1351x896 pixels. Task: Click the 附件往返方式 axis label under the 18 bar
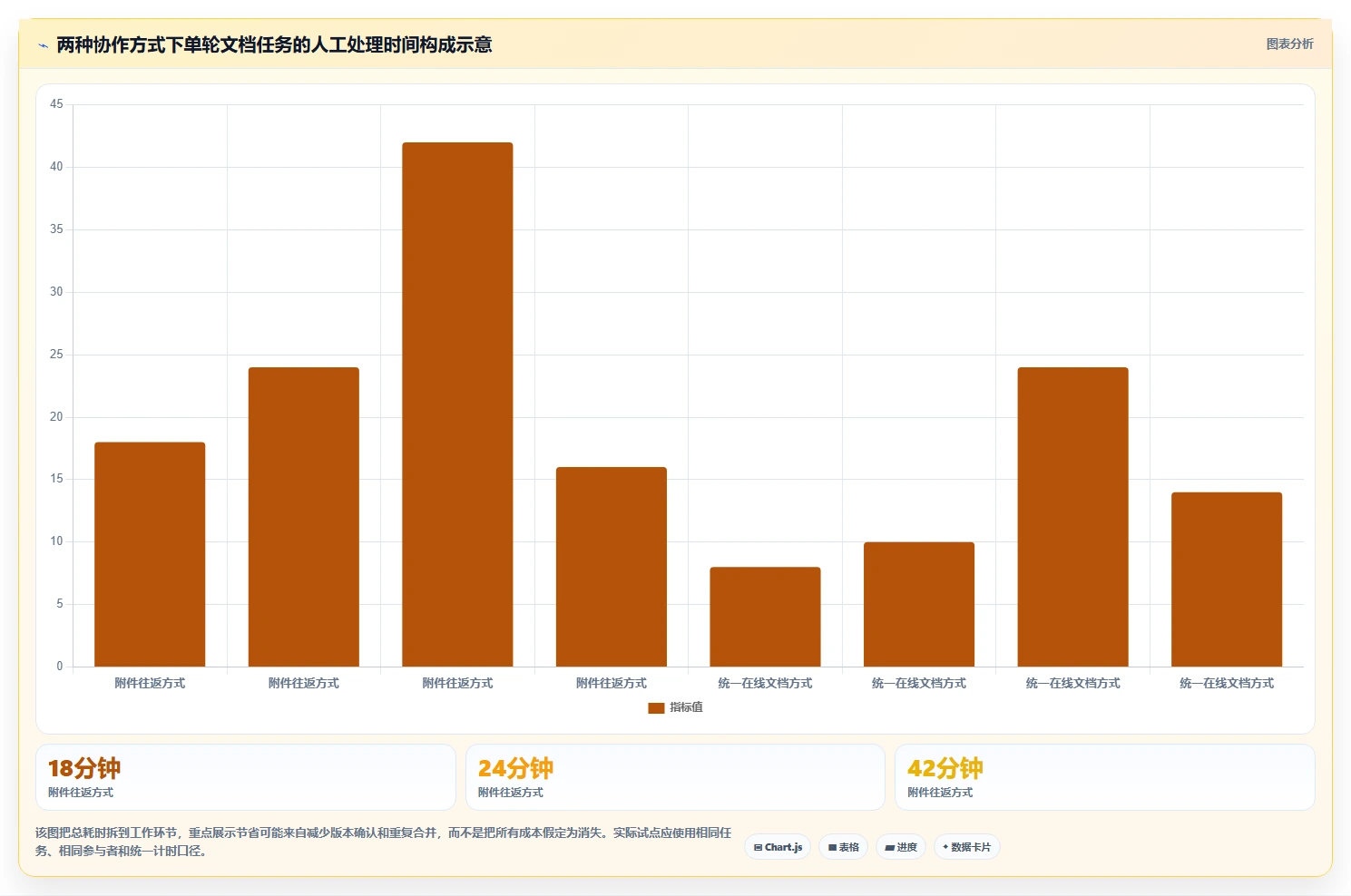tap(150, 683)
